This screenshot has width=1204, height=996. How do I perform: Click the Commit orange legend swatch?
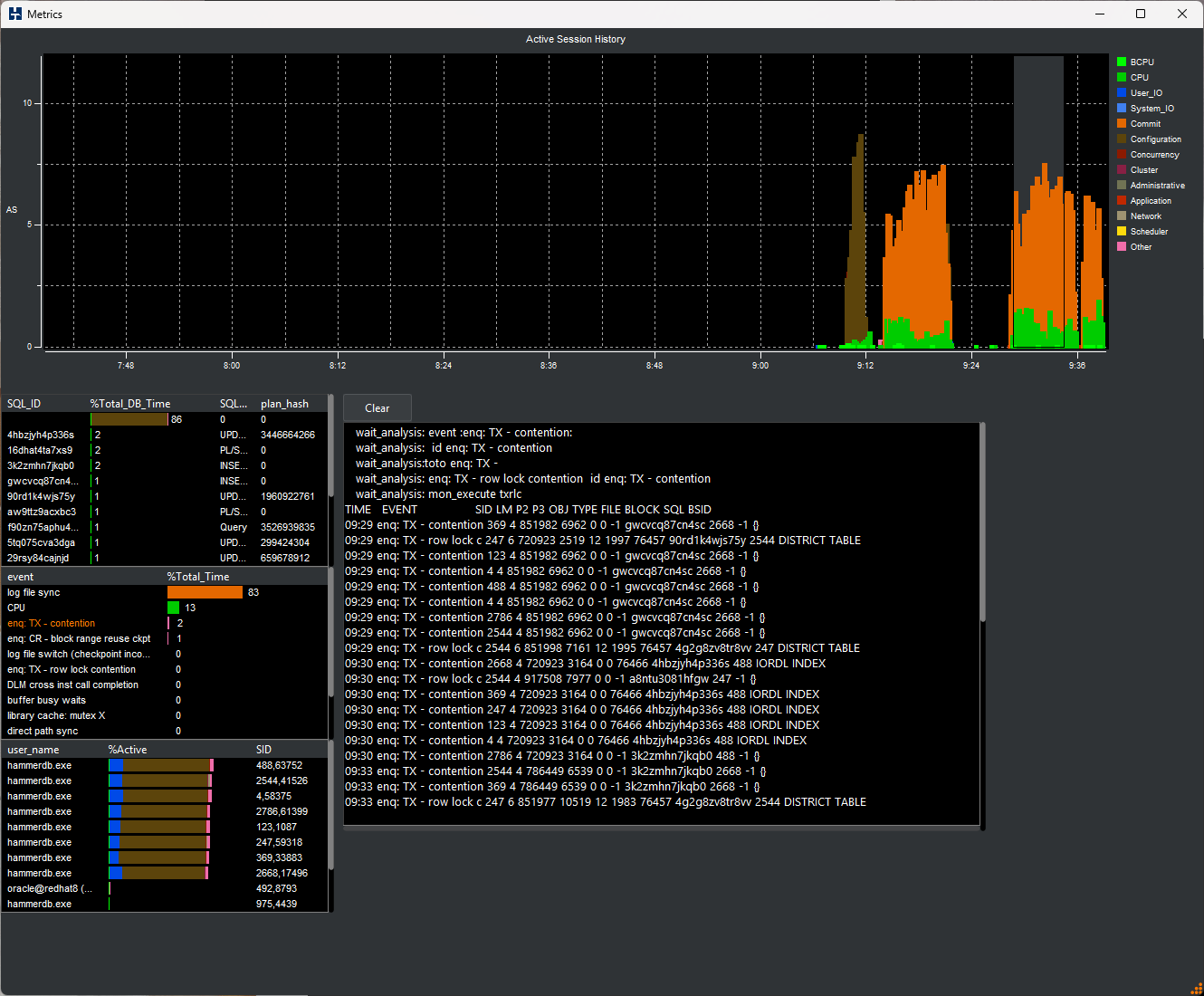[x=1122, y=124]
